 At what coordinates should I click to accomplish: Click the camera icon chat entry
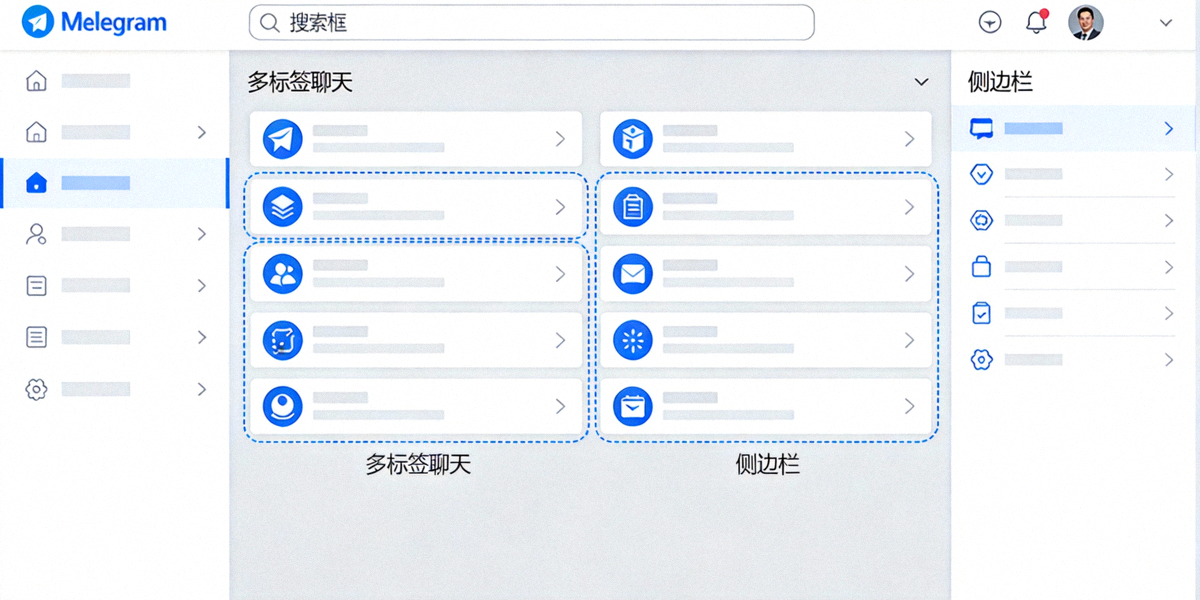pyautogui.click(x=281, y=406)
